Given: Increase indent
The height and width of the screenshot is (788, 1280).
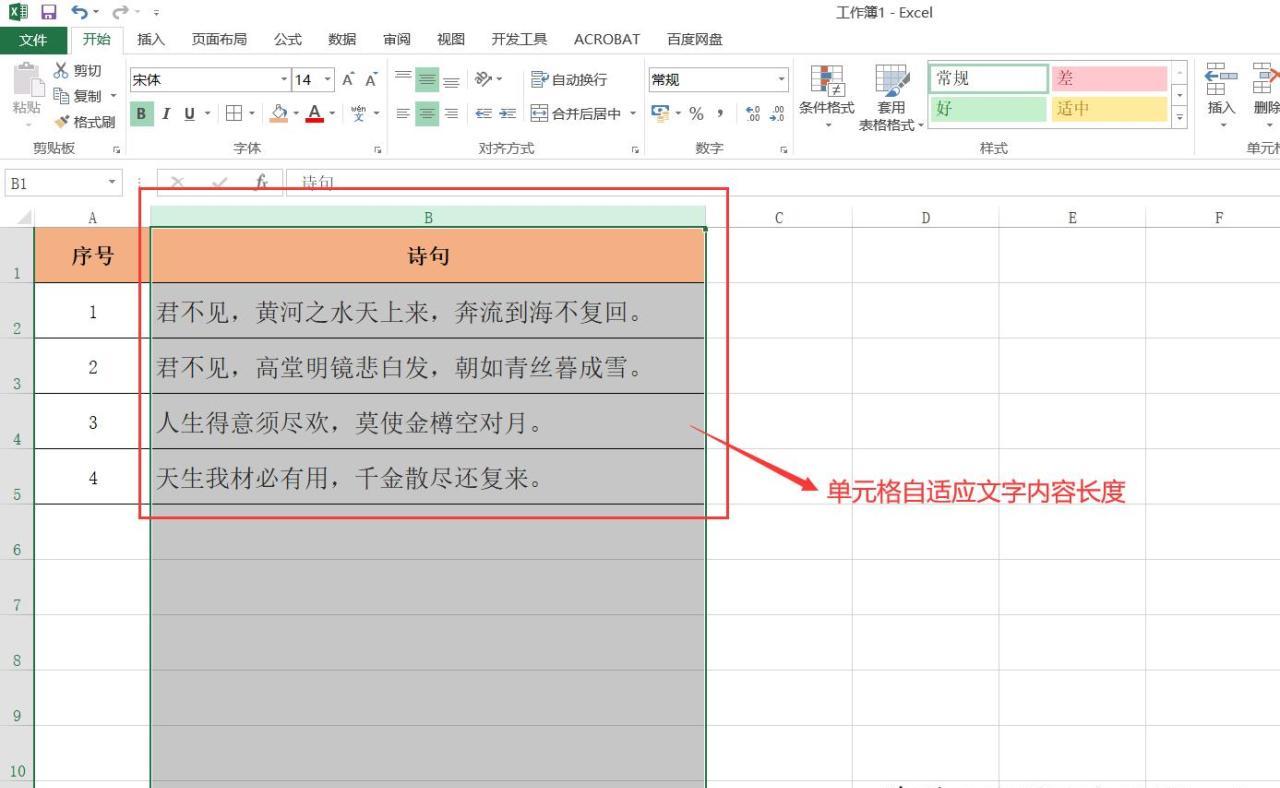Looking at the screenshot, I should tap(507, 113).
